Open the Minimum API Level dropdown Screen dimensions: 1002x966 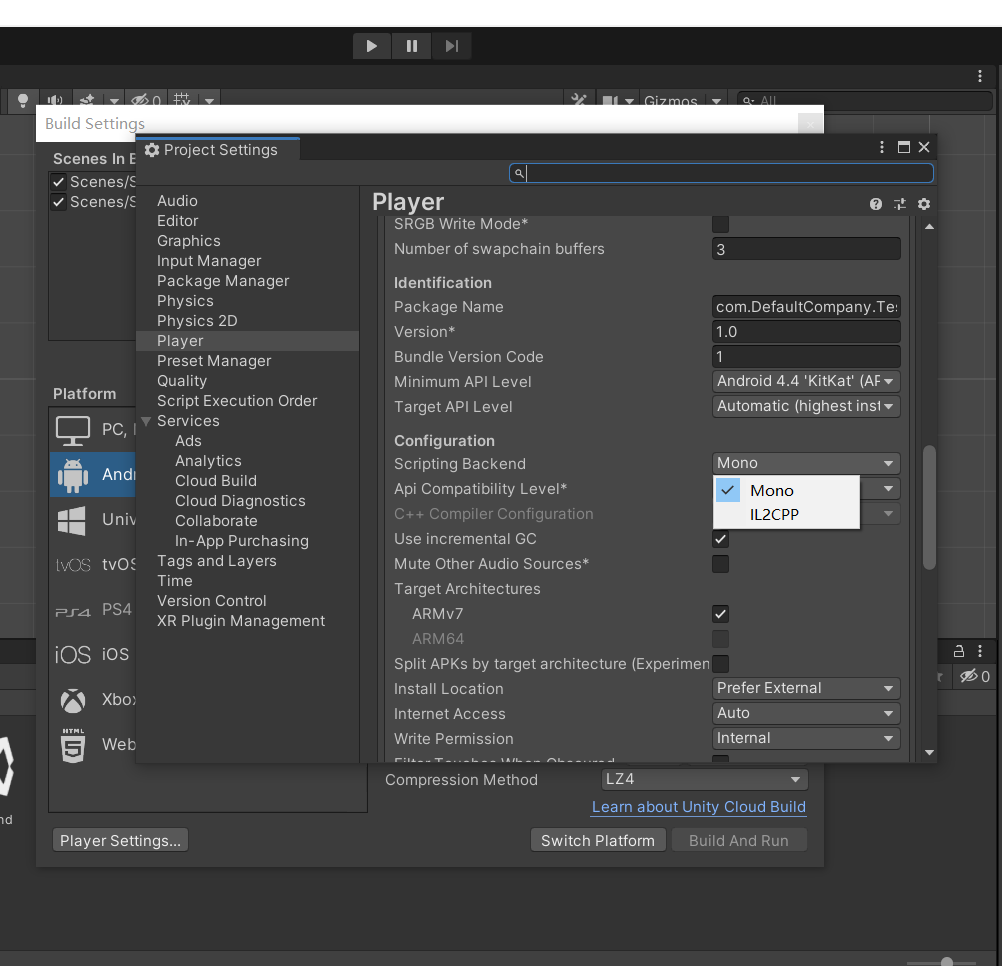(x=806, y=381)
